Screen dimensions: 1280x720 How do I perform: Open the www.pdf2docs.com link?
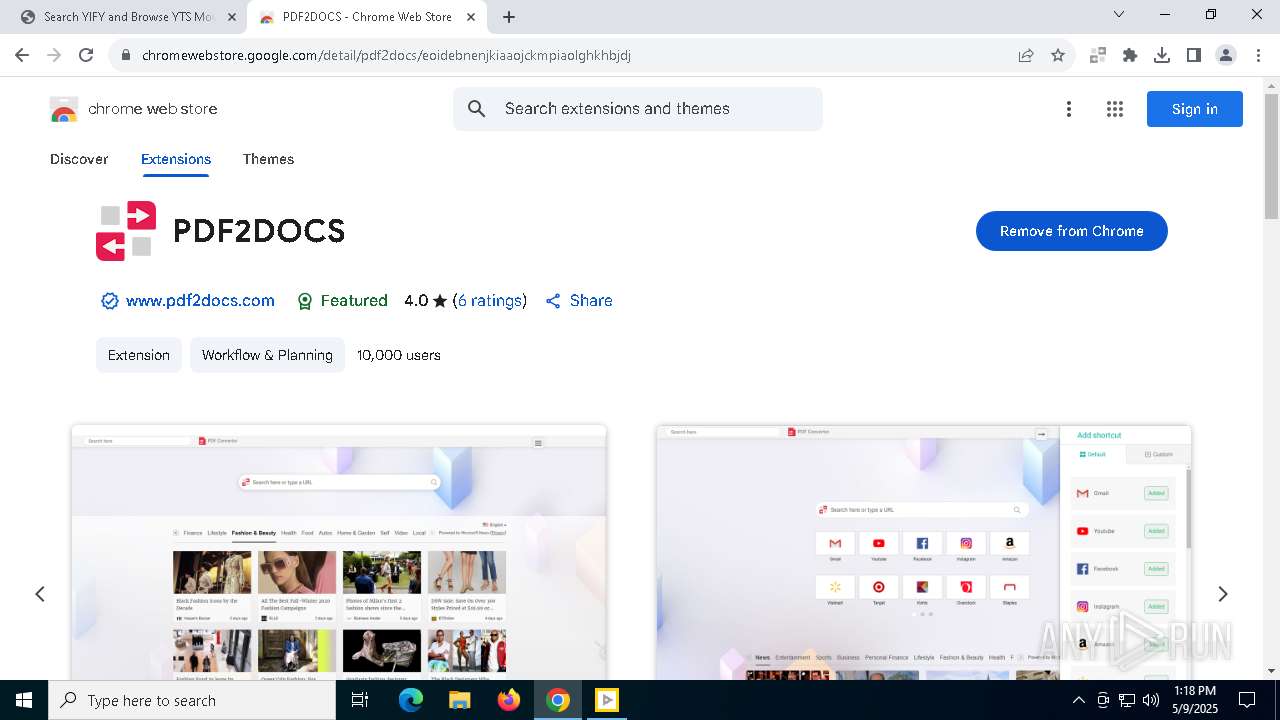point(200,301)
